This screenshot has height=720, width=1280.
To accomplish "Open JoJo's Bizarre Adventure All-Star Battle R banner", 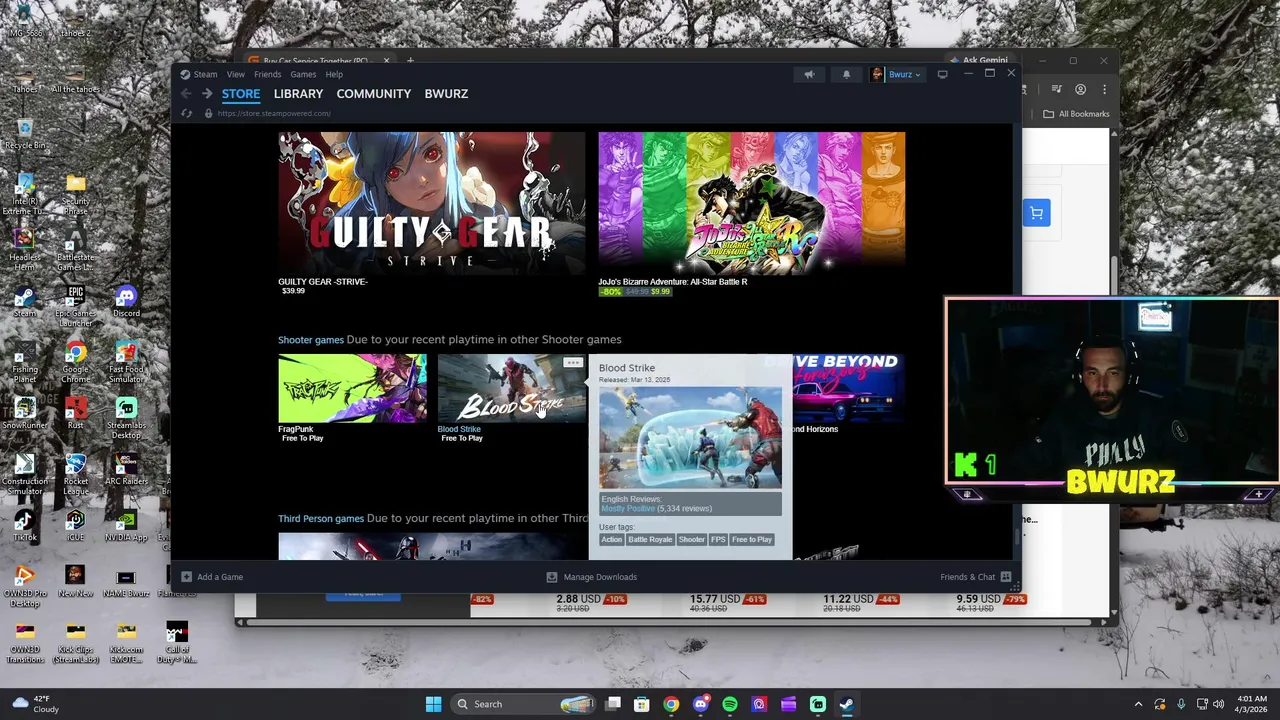I will (x=752, y=203).
